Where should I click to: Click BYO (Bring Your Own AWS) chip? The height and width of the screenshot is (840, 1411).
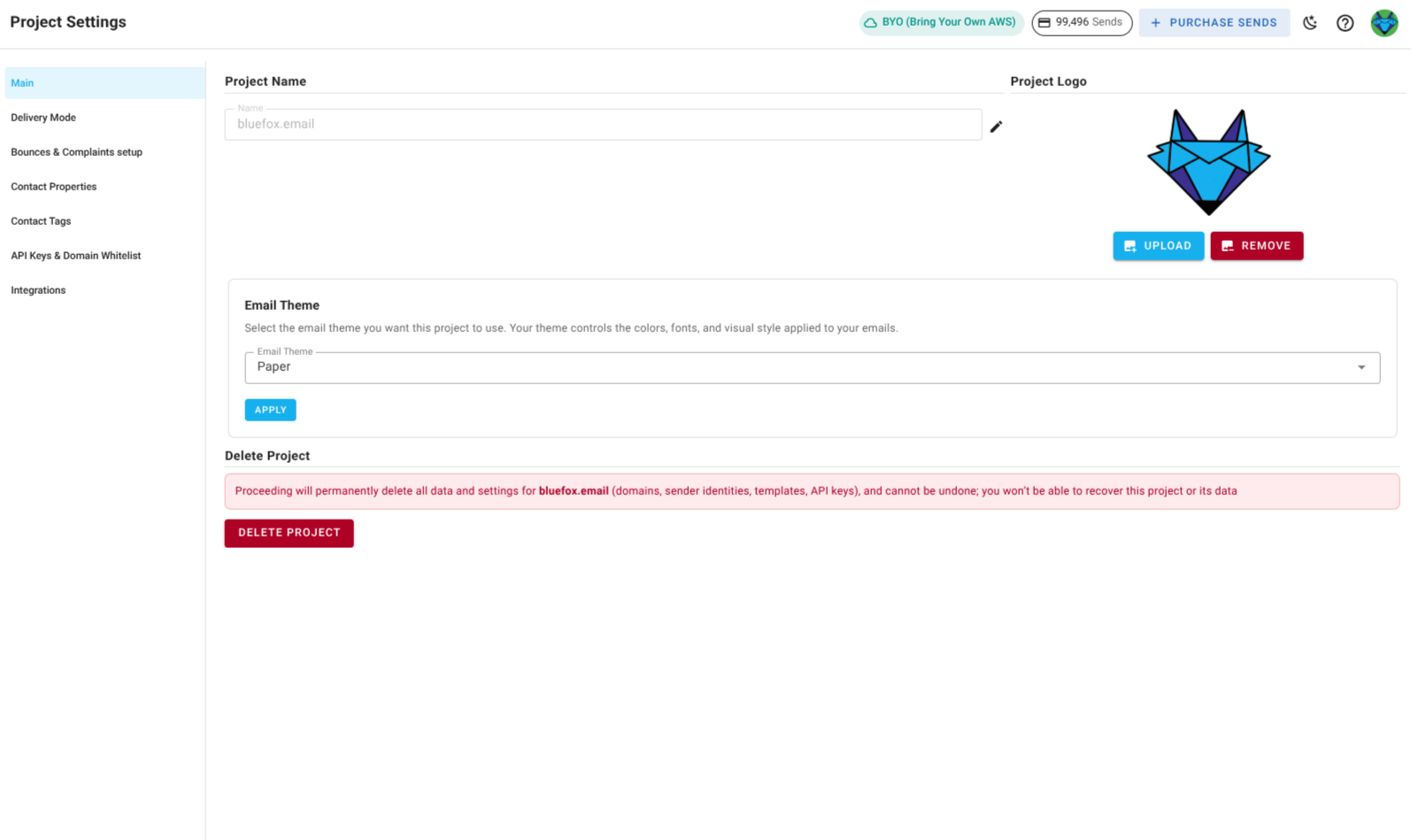pos(941,22)
